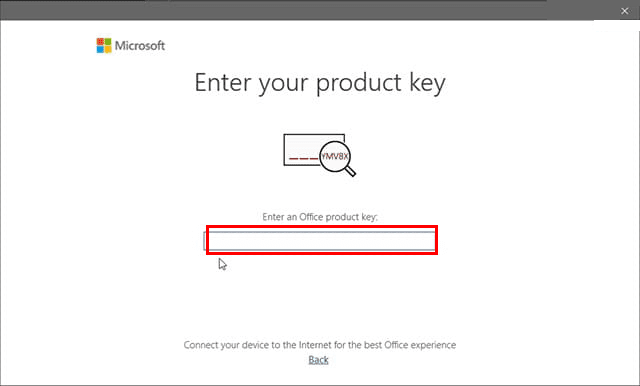
Task: Click the yellow square of the Microsoft logo
Action: click(108, 49)
